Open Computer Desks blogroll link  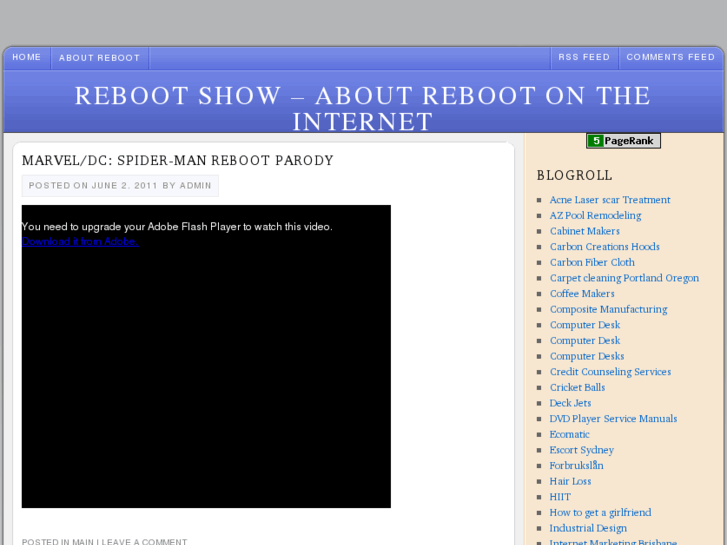(587, 356)
